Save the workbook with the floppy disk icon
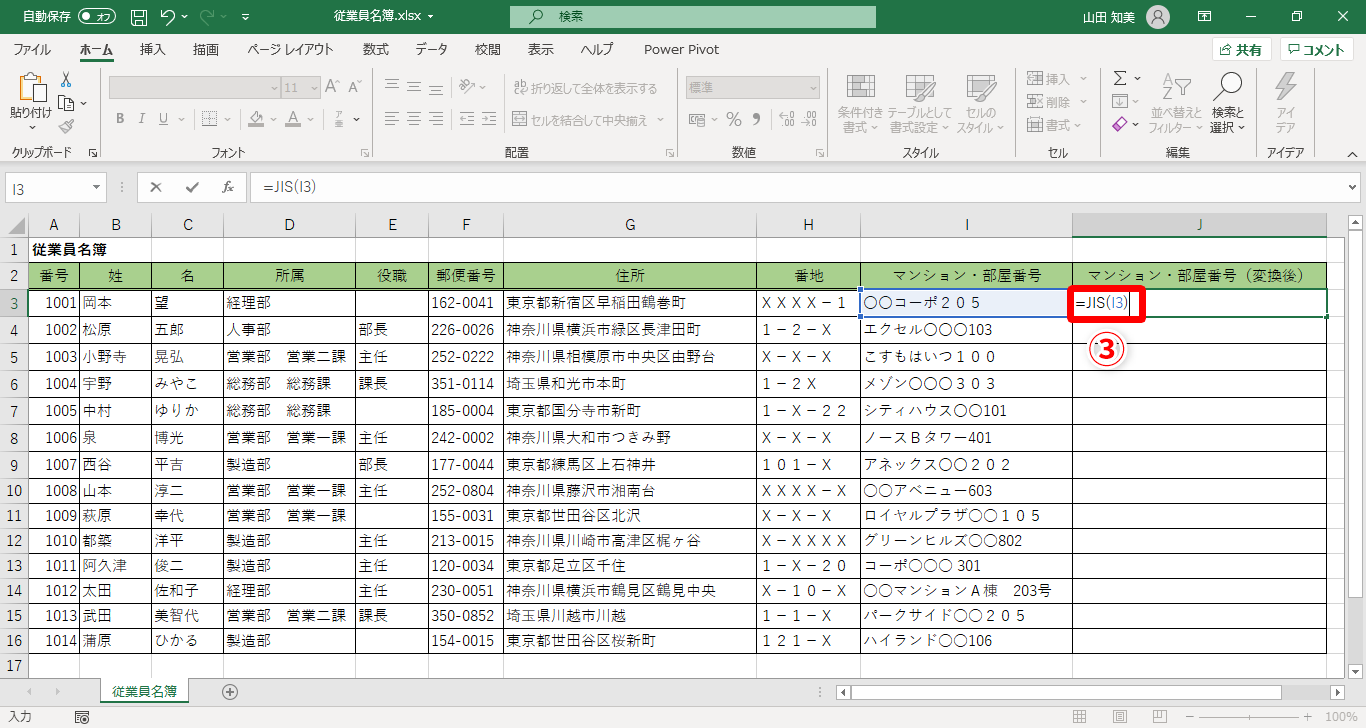This screenshot has width=1366, height=728. click(x=140, y=17)
